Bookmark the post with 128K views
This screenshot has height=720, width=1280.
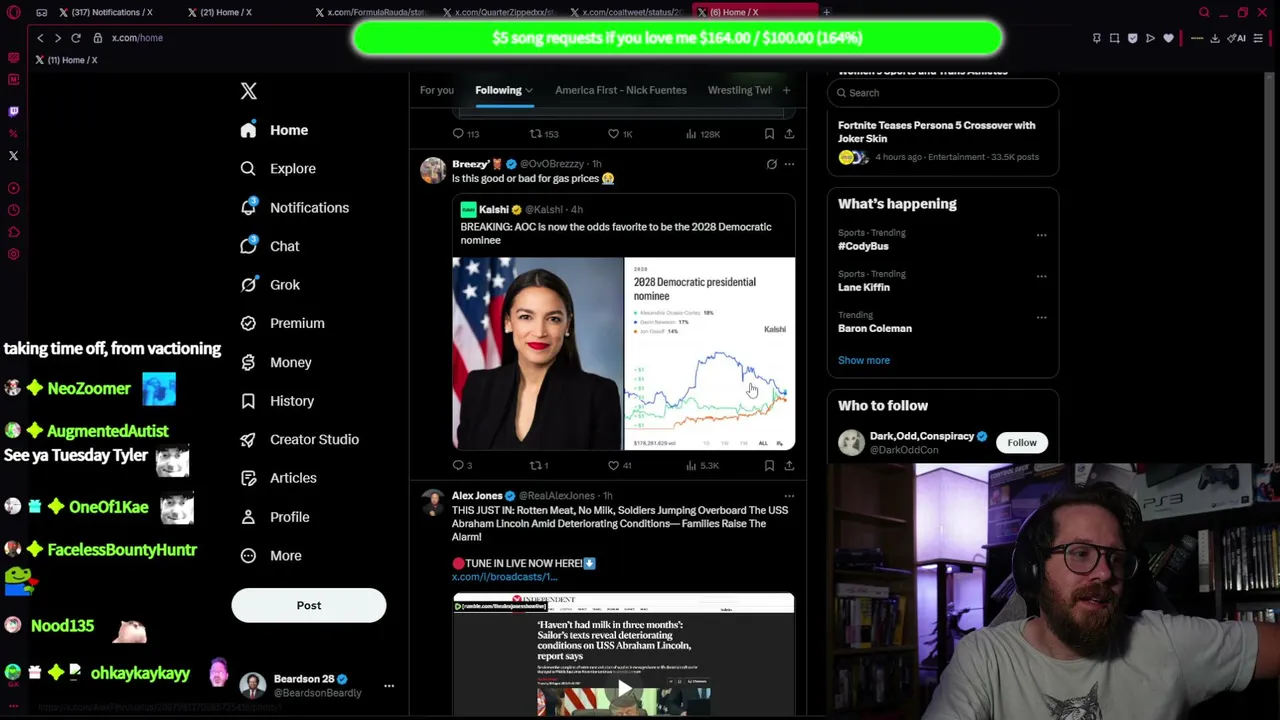pos(769,134)
